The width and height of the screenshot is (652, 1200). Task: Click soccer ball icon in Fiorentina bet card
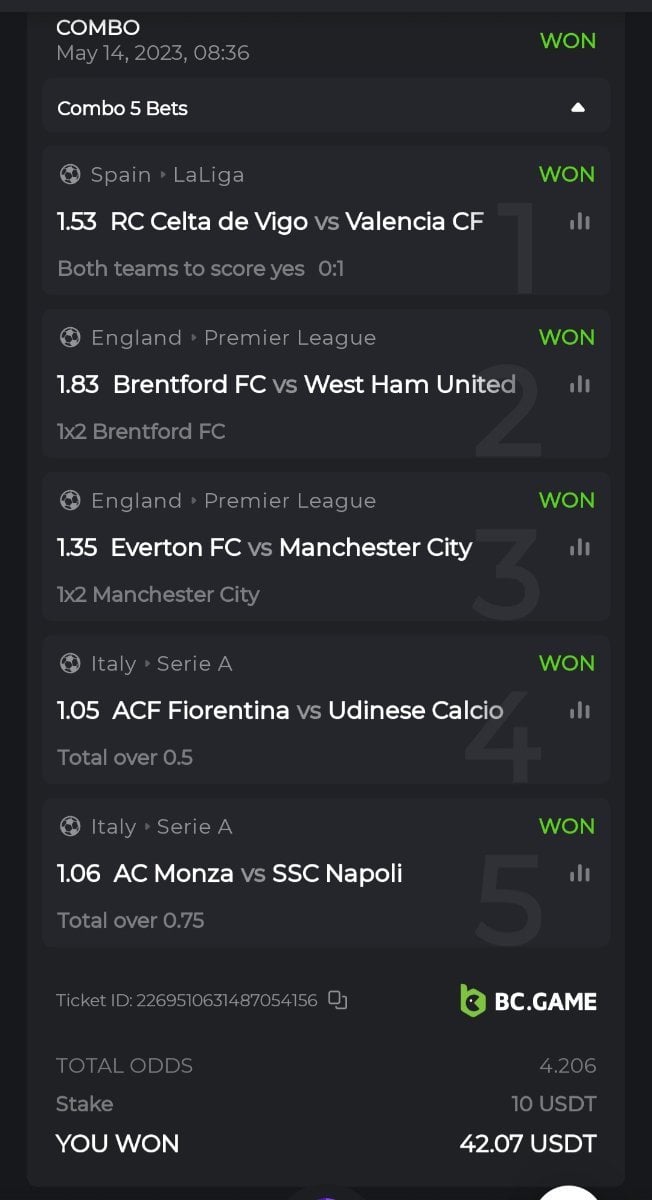(70, 664)
